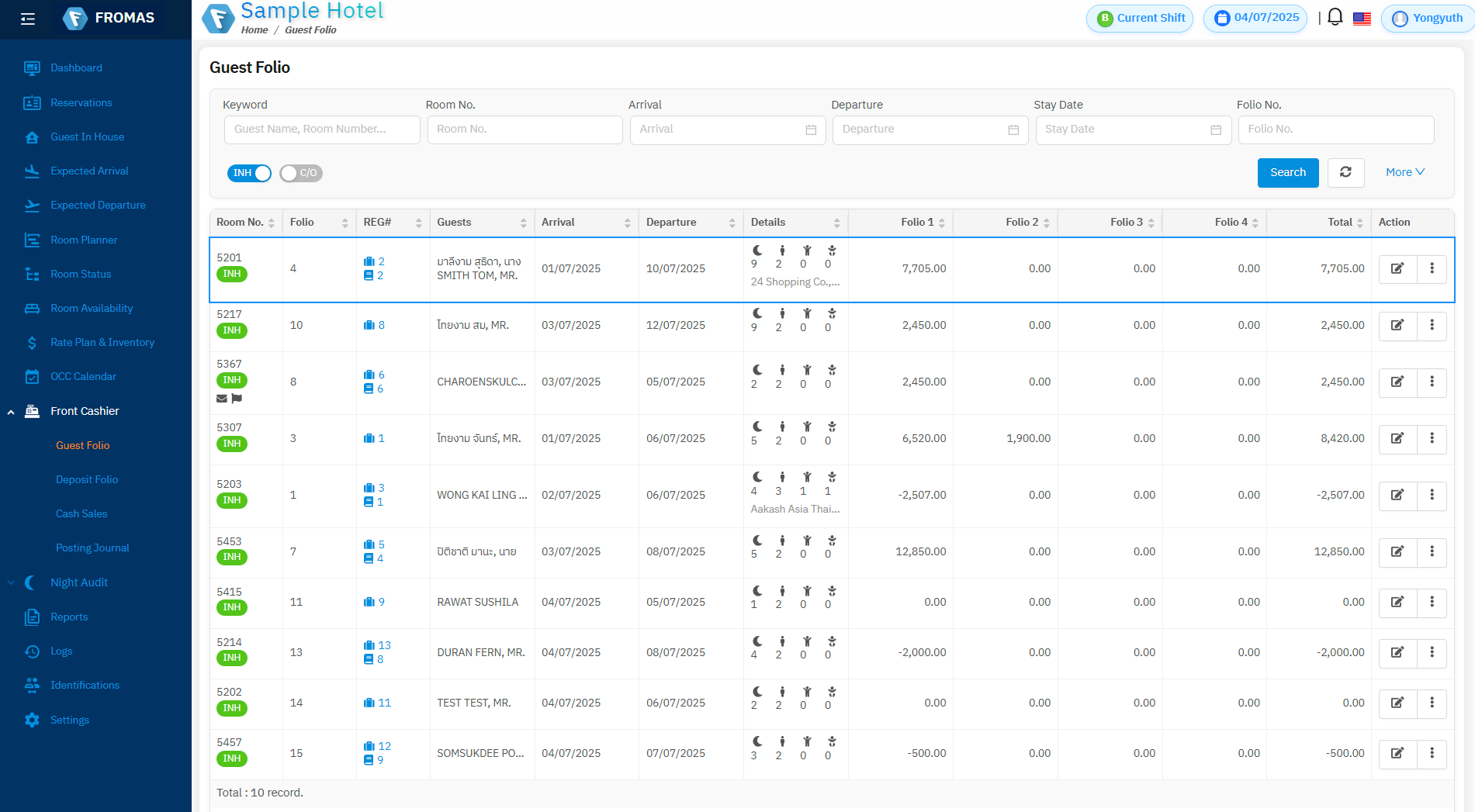Enable the C/O filter switch
The image size is (1475, 812).
tap(301, 173)
